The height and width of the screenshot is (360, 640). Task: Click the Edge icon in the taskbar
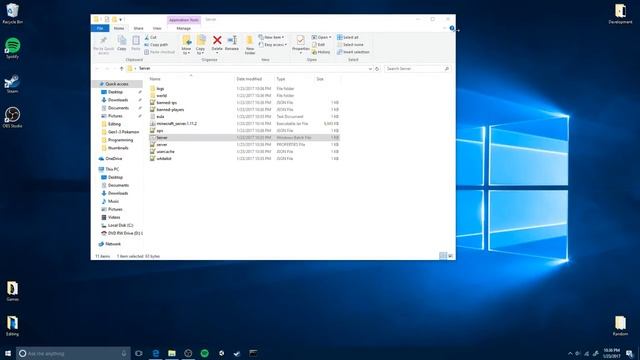[156, 353]
